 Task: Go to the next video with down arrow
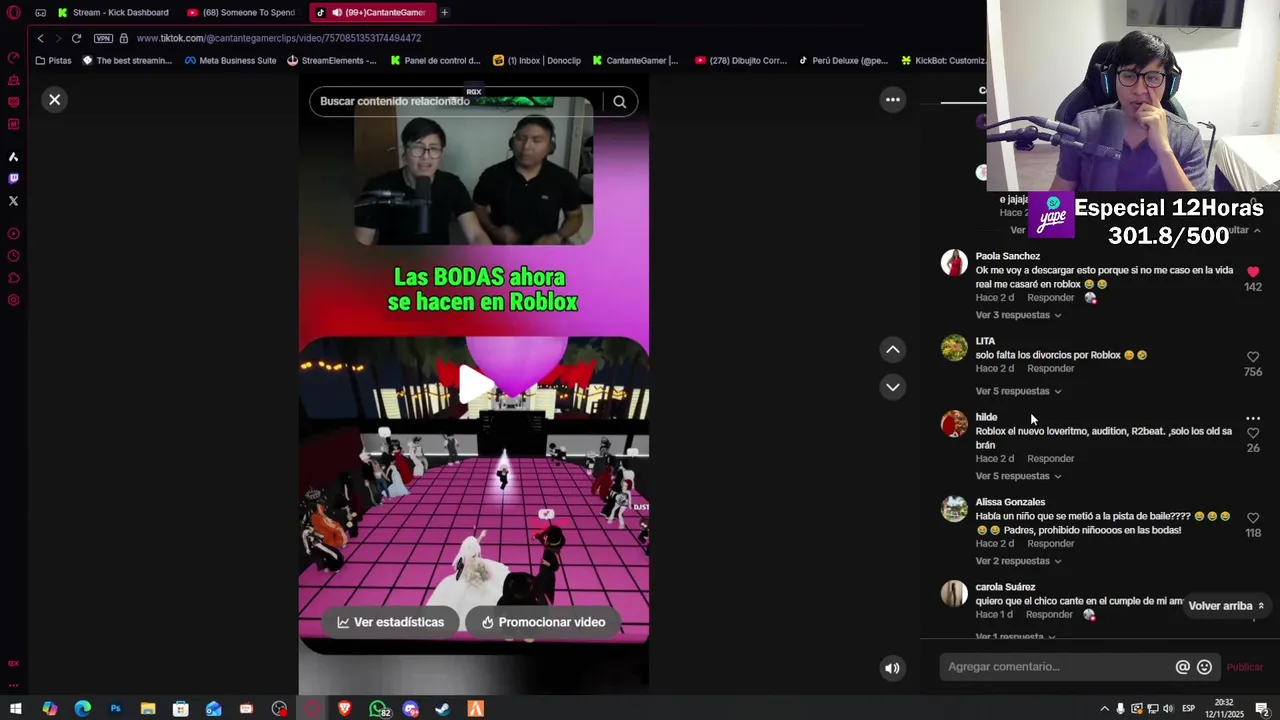(x=893, y=387)
